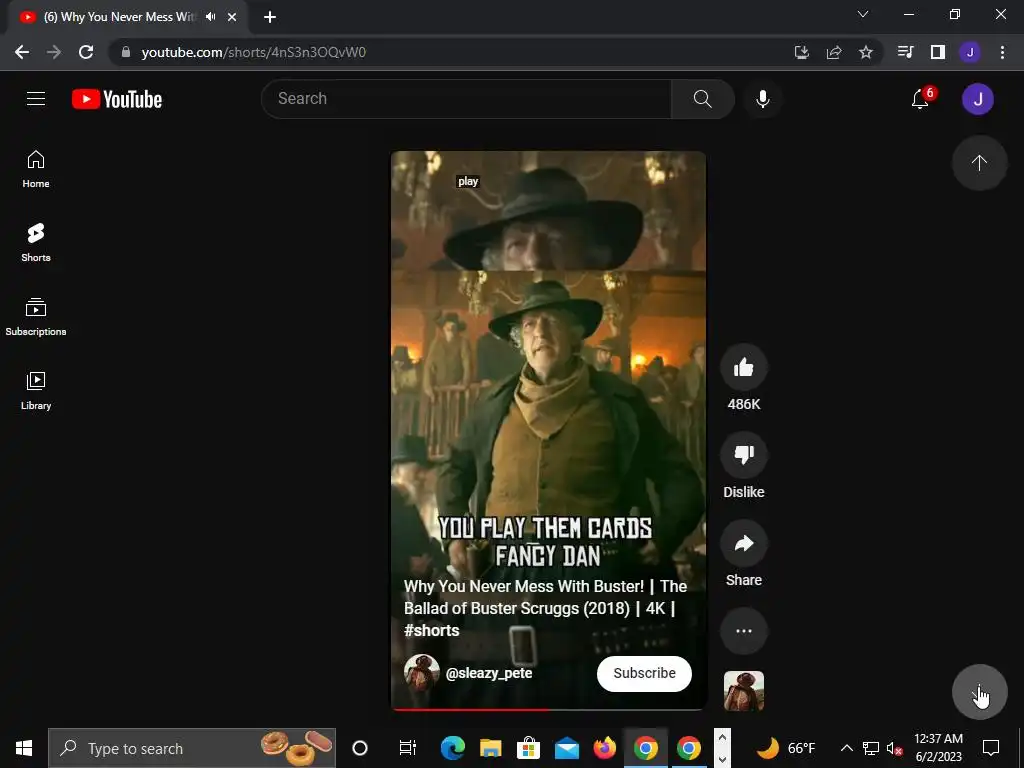Open Home in the sidebar
This screenshot has width=1024, height=768.
tap(36, 169)
